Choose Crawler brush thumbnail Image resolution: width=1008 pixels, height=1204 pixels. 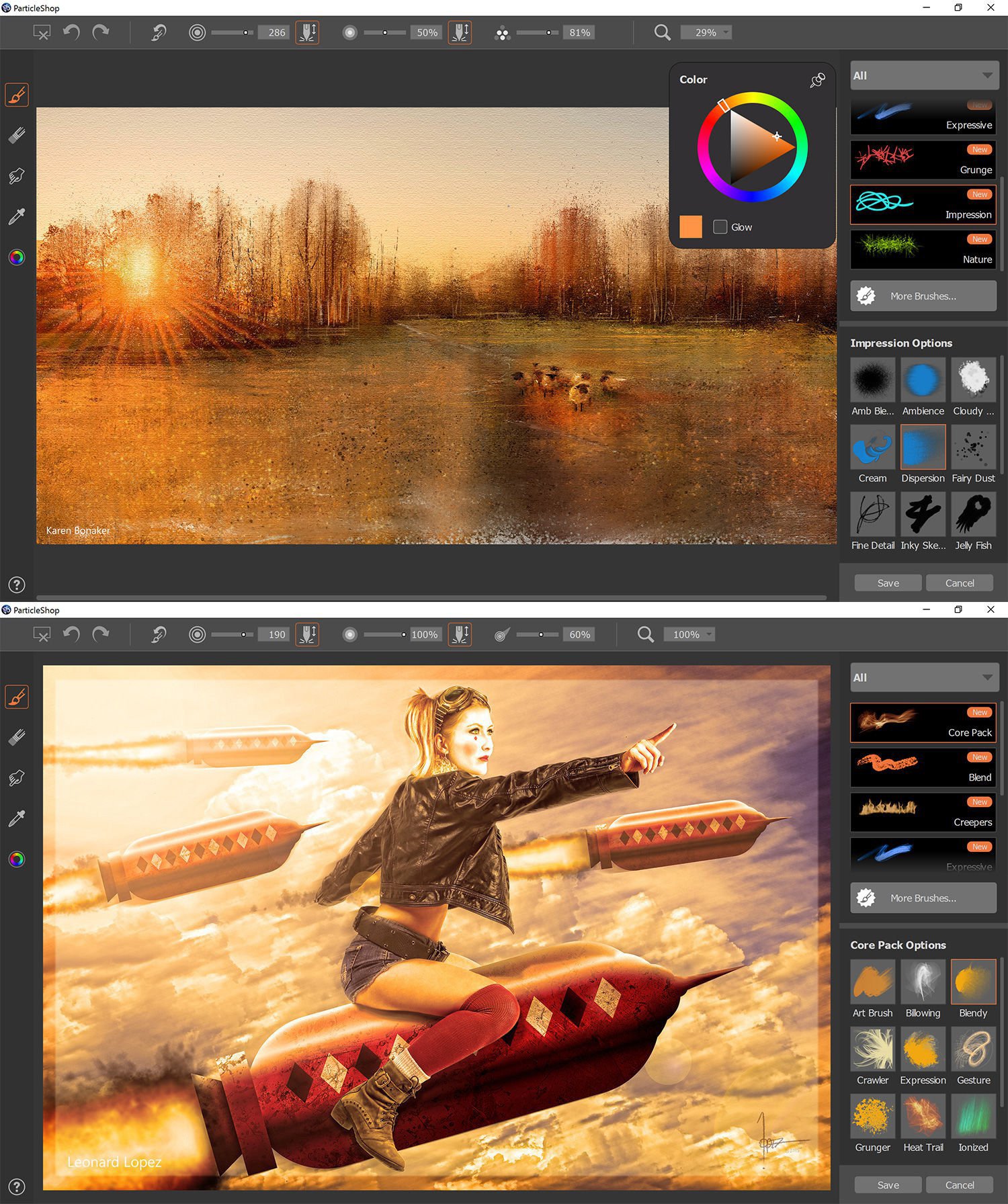872,1049
